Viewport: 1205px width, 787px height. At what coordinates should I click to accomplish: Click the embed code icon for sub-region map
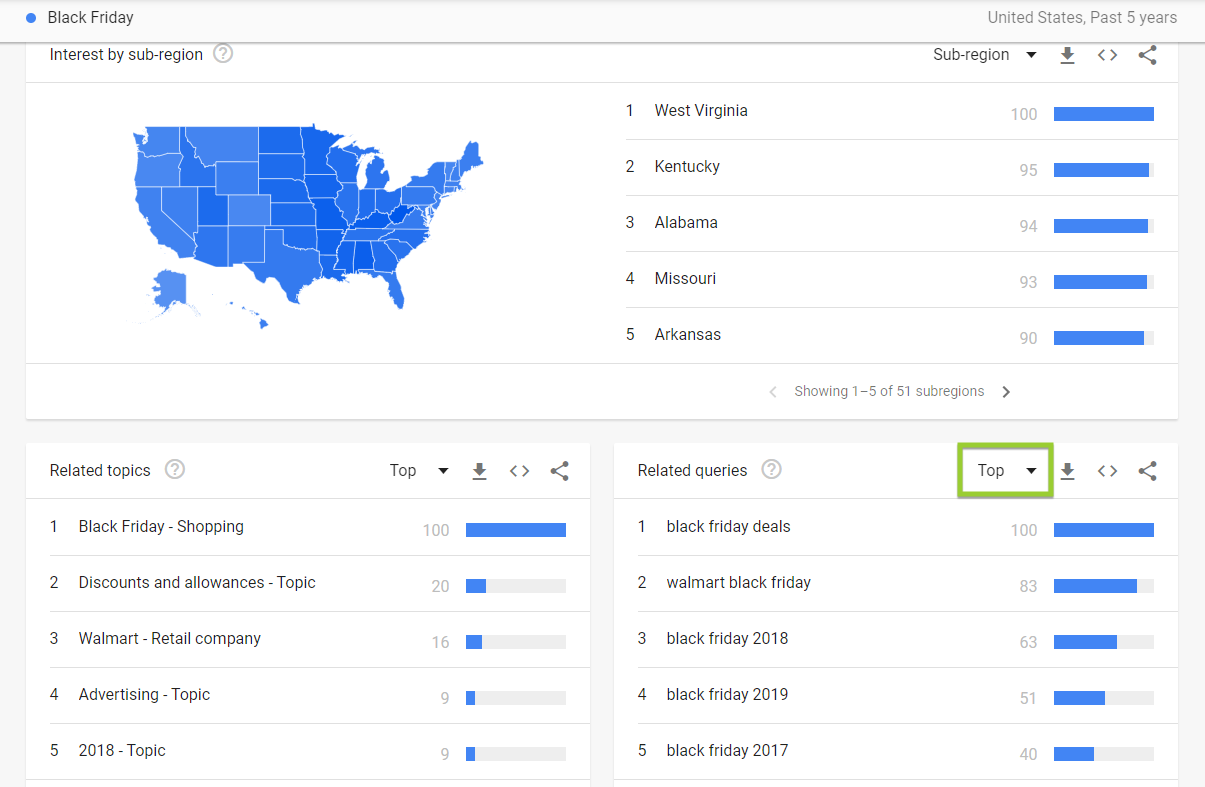tap(1107, 55)
